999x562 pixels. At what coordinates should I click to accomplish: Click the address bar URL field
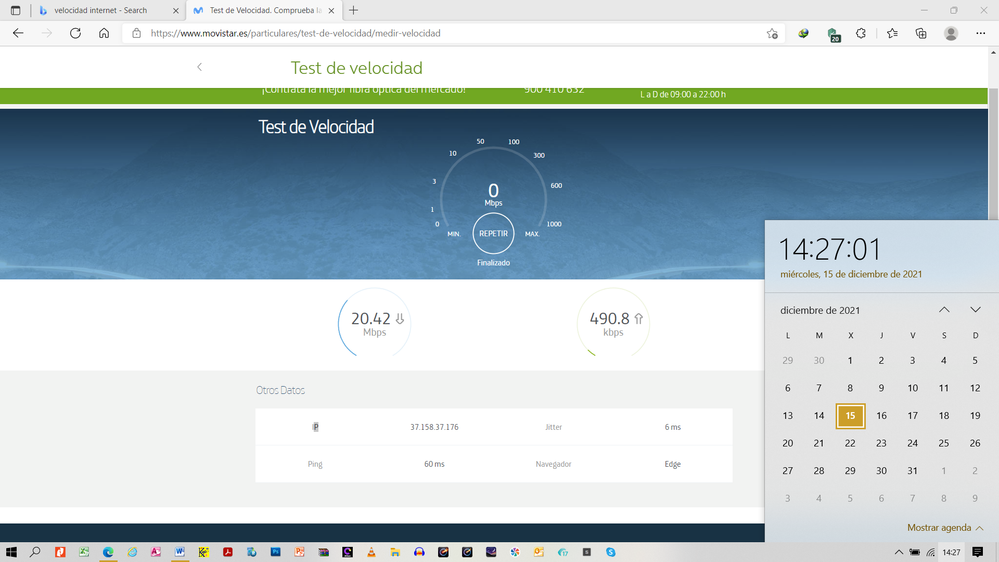tap(450, 33)
